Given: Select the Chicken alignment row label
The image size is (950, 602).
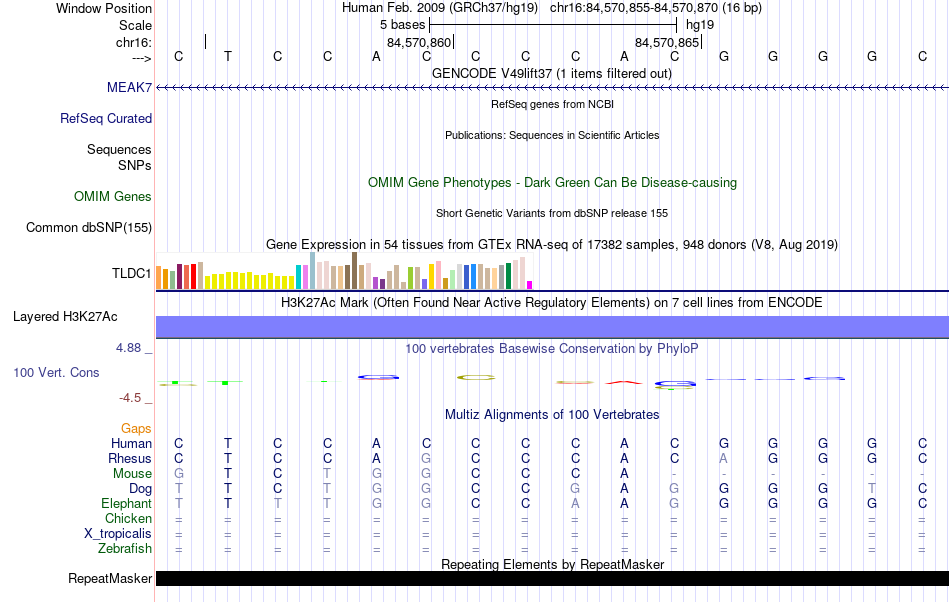Looking at the screenshot, I should click(128, 518).
